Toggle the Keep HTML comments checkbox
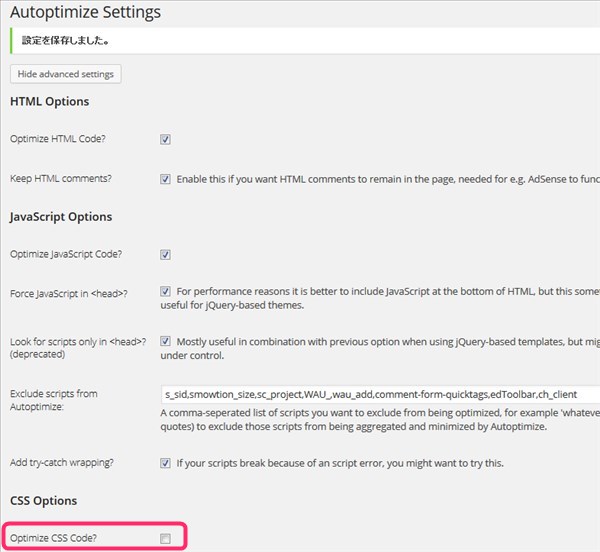 [165, 179]
